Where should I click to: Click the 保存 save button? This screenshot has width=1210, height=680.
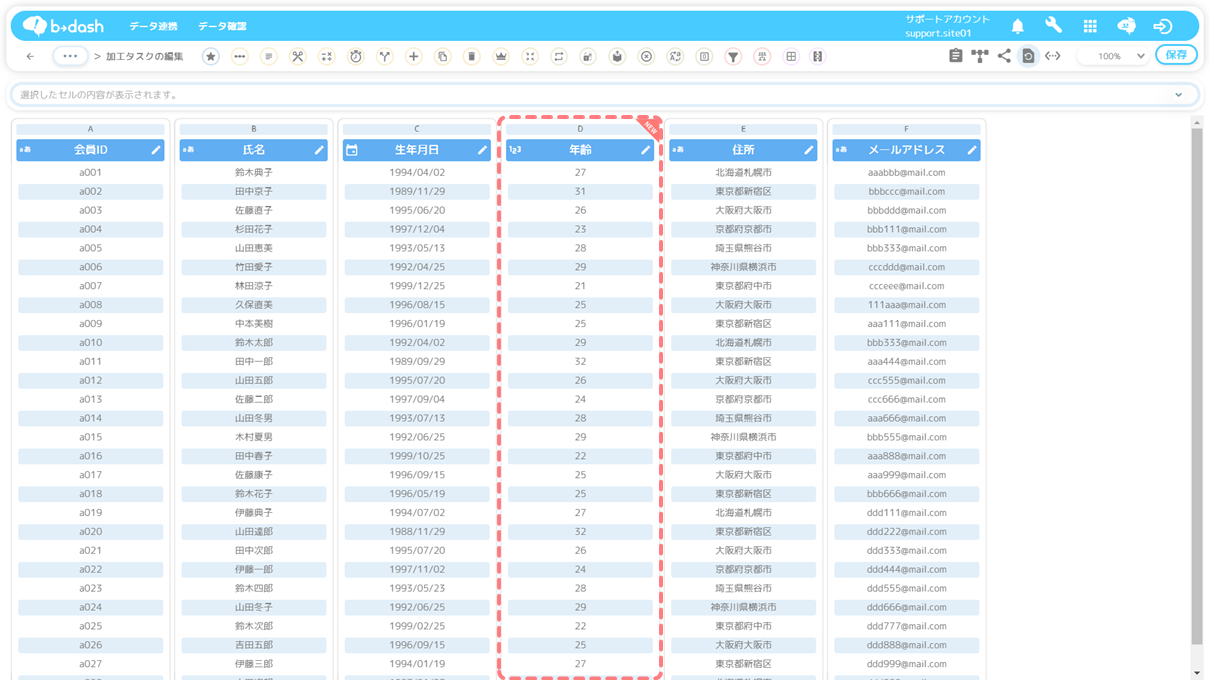pyautogui.click(x=1176, y=55)
